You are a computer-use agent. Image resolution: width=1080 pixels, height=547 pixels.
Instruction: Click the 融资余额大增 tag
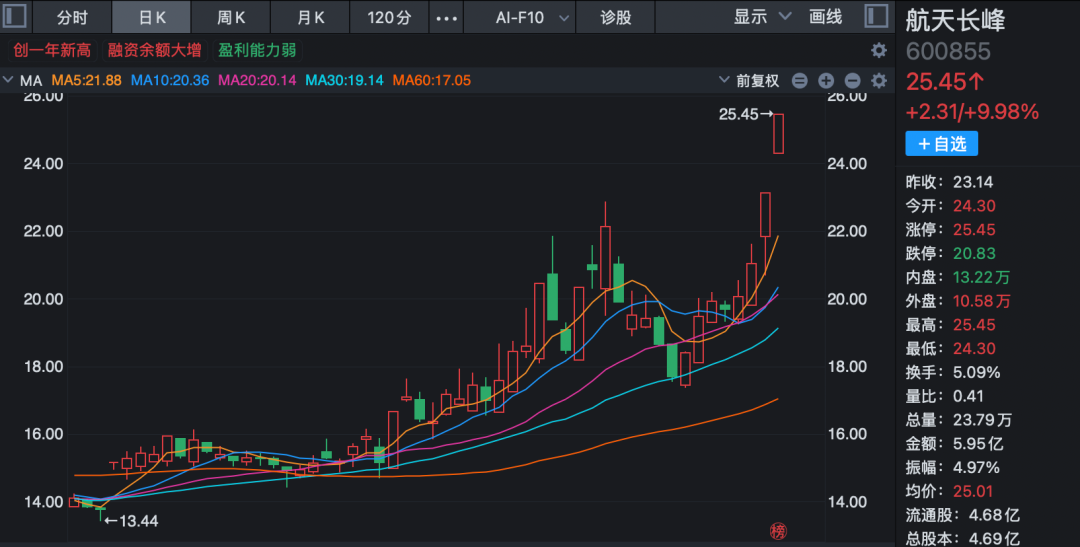coord(154,50)
